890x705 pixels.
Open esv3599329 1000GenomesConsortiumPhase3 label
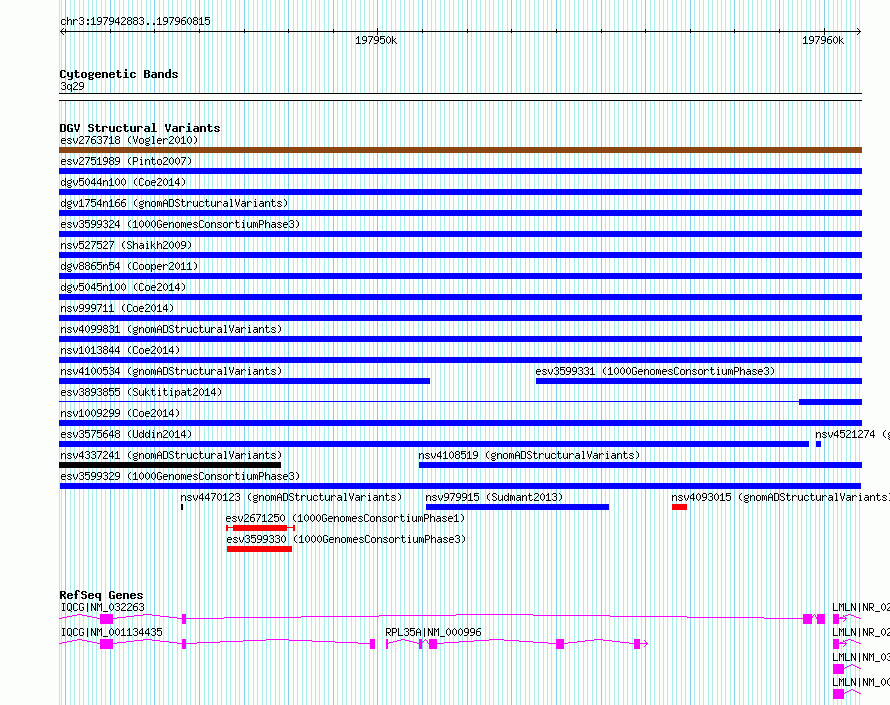pyautogui.click(x=180, y=476)
